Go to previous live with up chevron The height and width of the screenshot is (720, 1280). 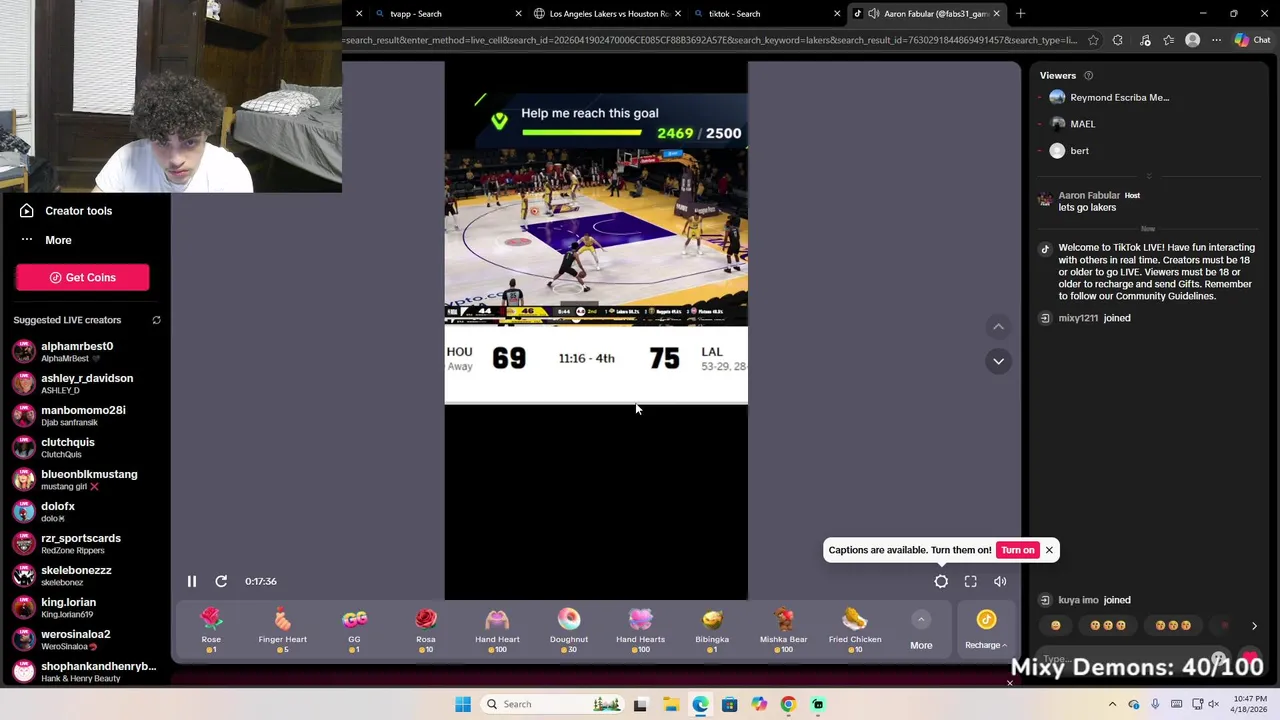pos(998,327)
